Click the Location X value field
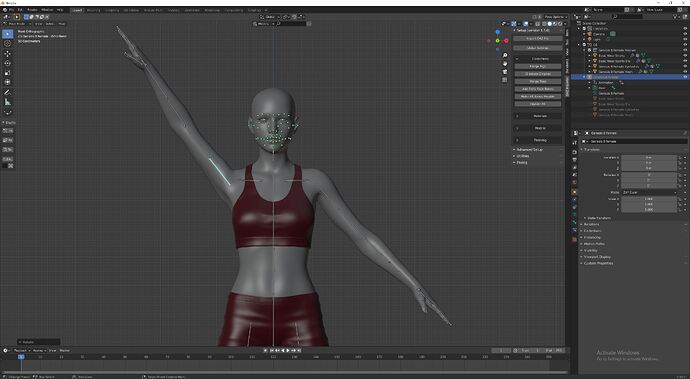Screen dimensions: 690x379 [649, 157]
